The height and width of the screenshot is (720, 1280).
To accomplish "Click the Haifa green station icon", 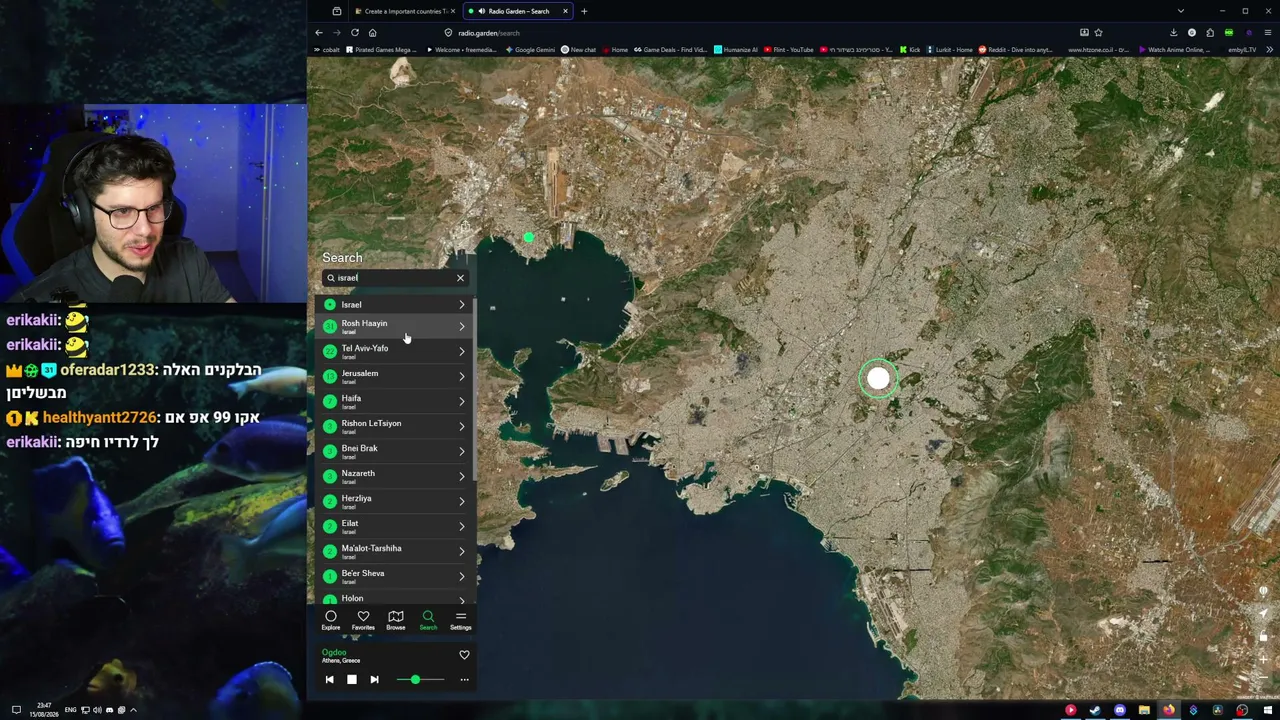I will pyautogui.click(x=330, y=401).
